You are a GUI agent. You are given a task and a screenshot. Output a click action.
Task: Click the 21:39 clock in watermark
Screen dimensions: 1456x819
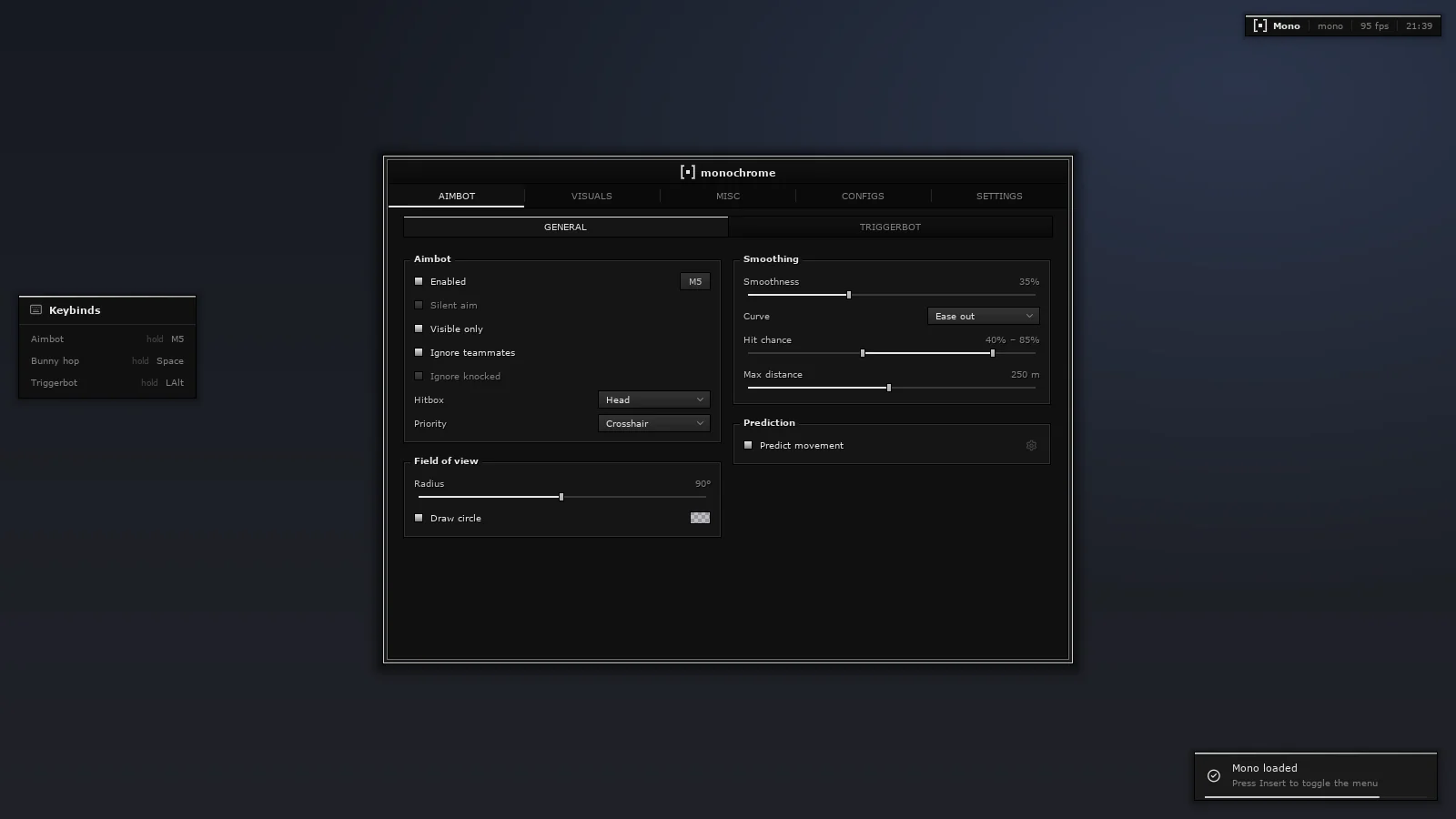click(x=1419, y=25)
